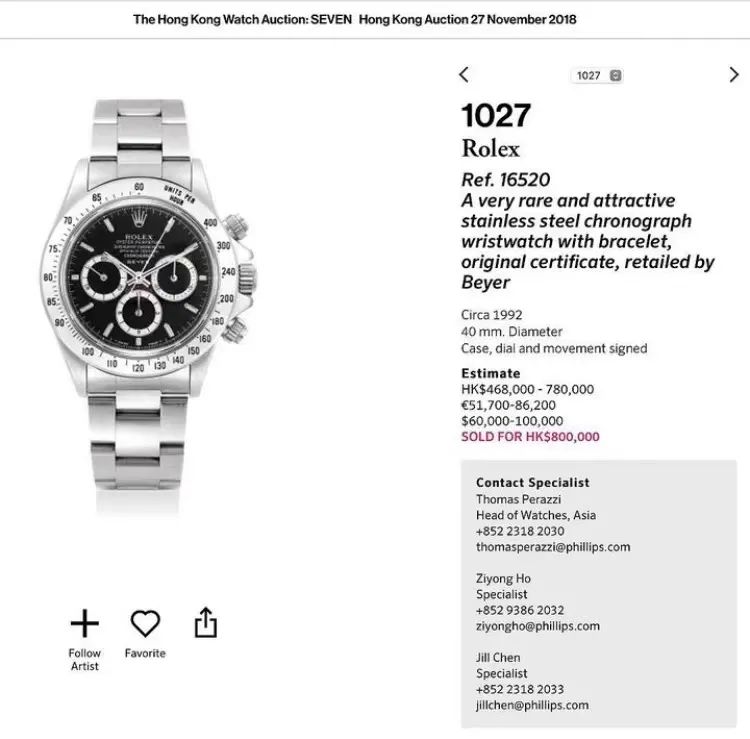Call Ziyong Ho at +852 9386 2032

[x=520, y=610]
